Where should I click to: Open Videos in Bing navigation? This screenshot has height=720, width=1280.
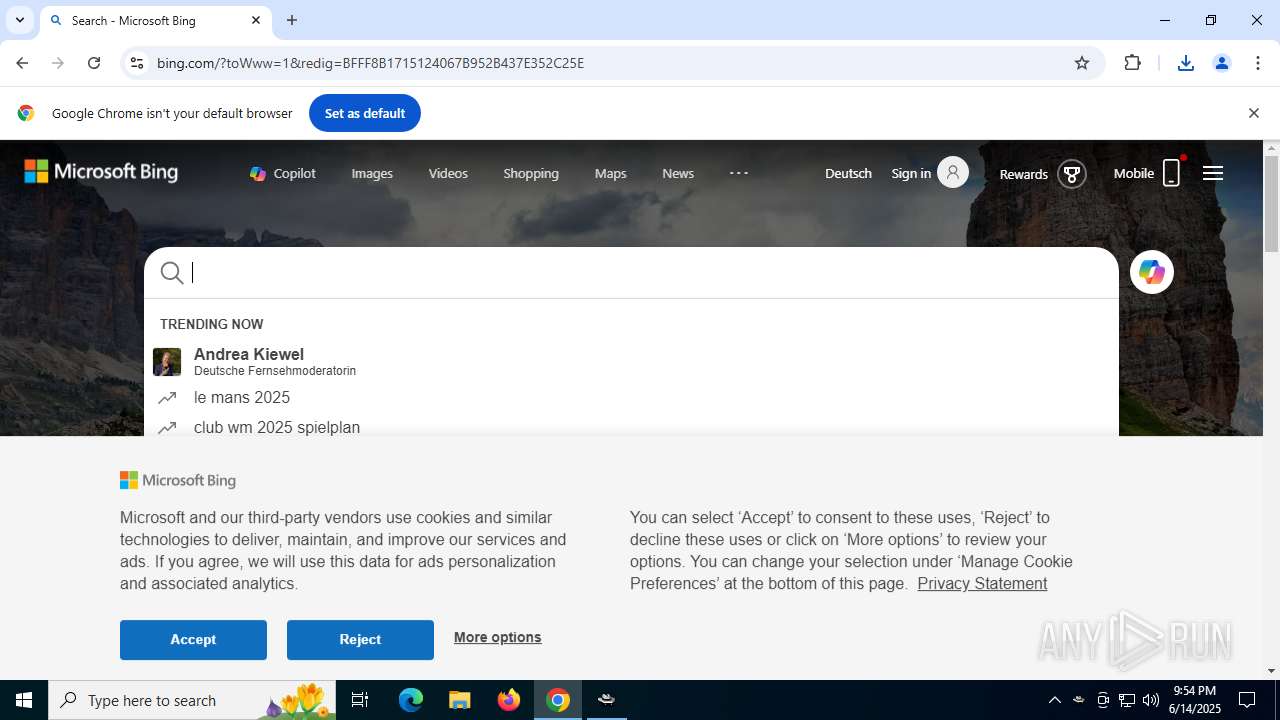(x=448, y=173)
